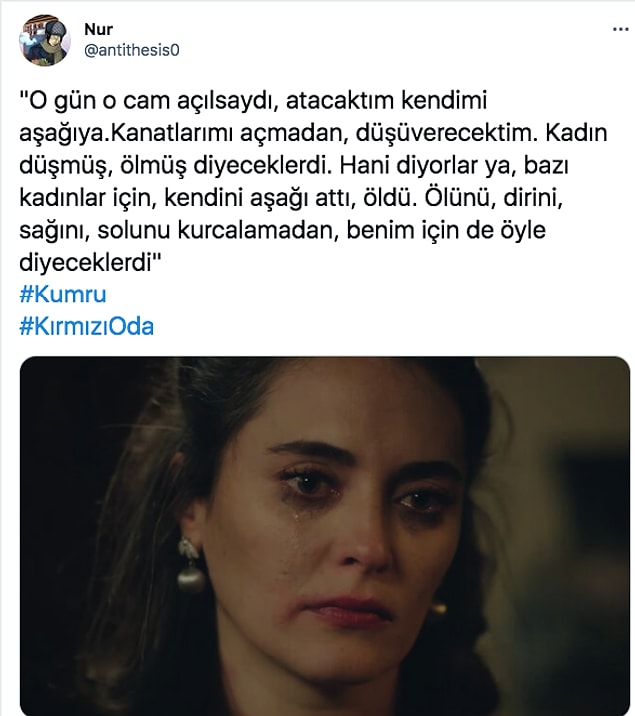Click the tweet text starting "O gün o cam"
This screenshot has height=716, width=635.
click(315, 181)
